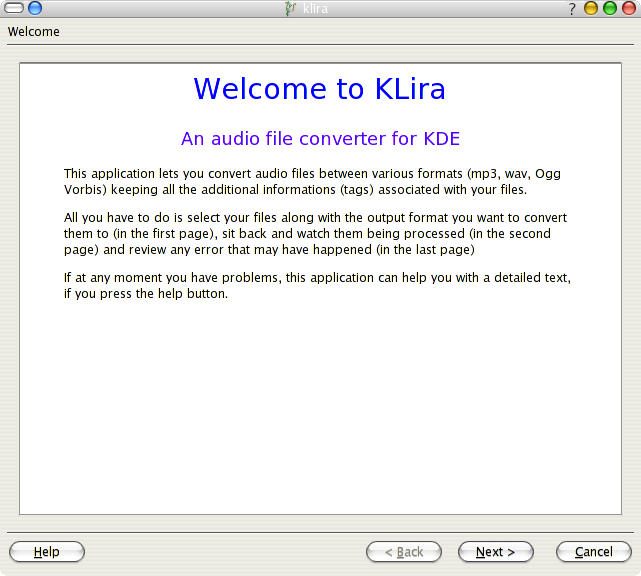Minimize window with yellow button
Screen dimensions: 641x576
591,8
